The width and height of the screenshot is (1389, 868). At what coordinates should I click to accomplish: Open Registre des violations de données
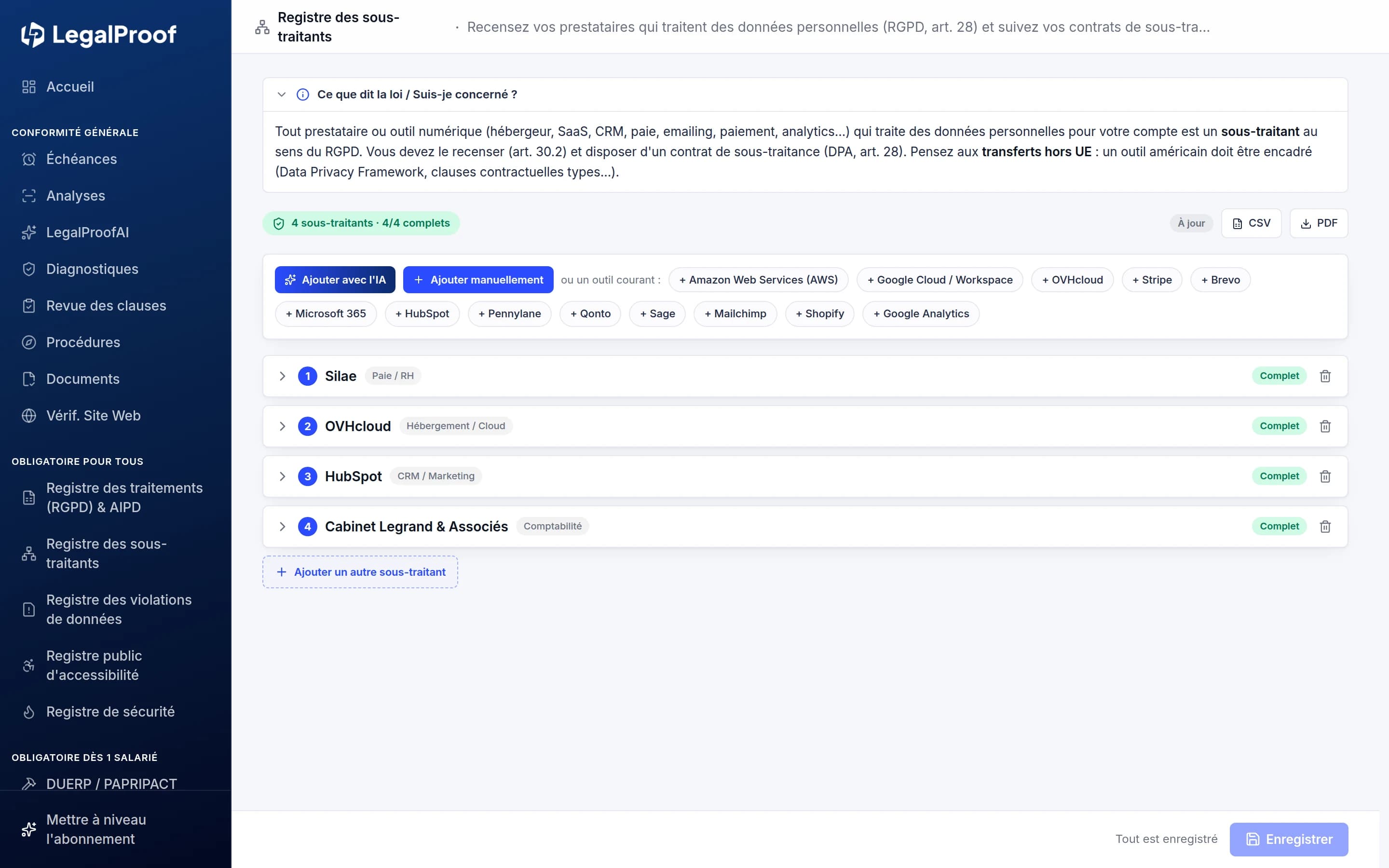pyautogui.click(x=115, y=609)
